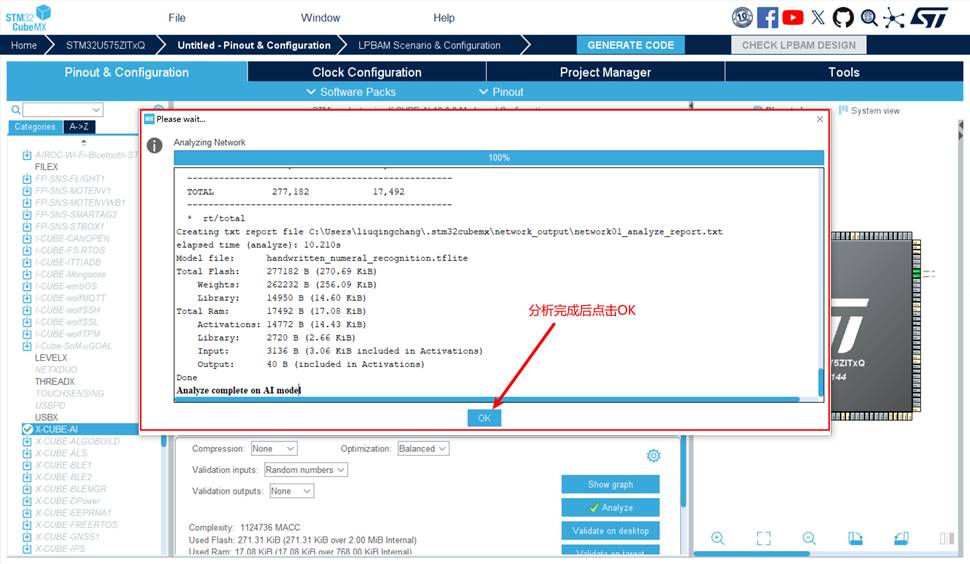Click the 100% analysis progress bar
Image resolution: width=970 pixels, height=564 pixels.
coord(499,158)
